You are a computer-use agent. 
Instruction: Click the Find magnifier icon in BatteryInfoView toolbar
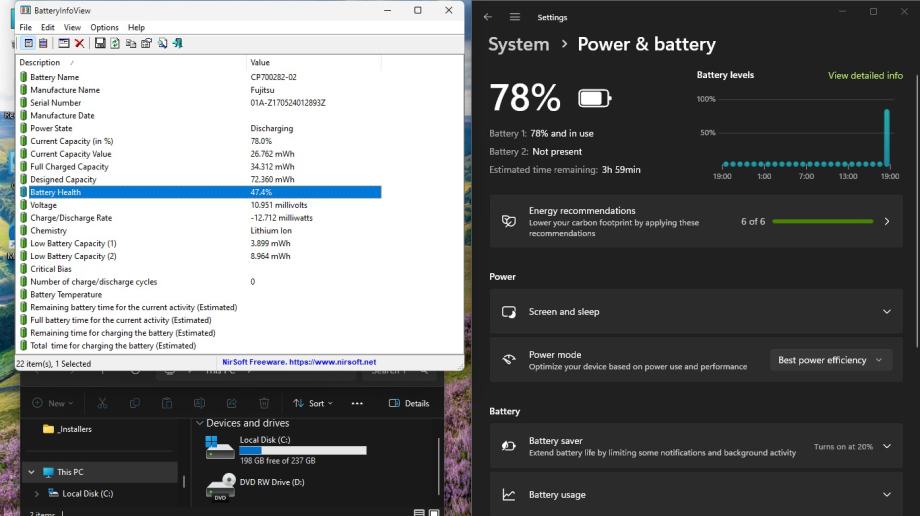click(162, 43)
